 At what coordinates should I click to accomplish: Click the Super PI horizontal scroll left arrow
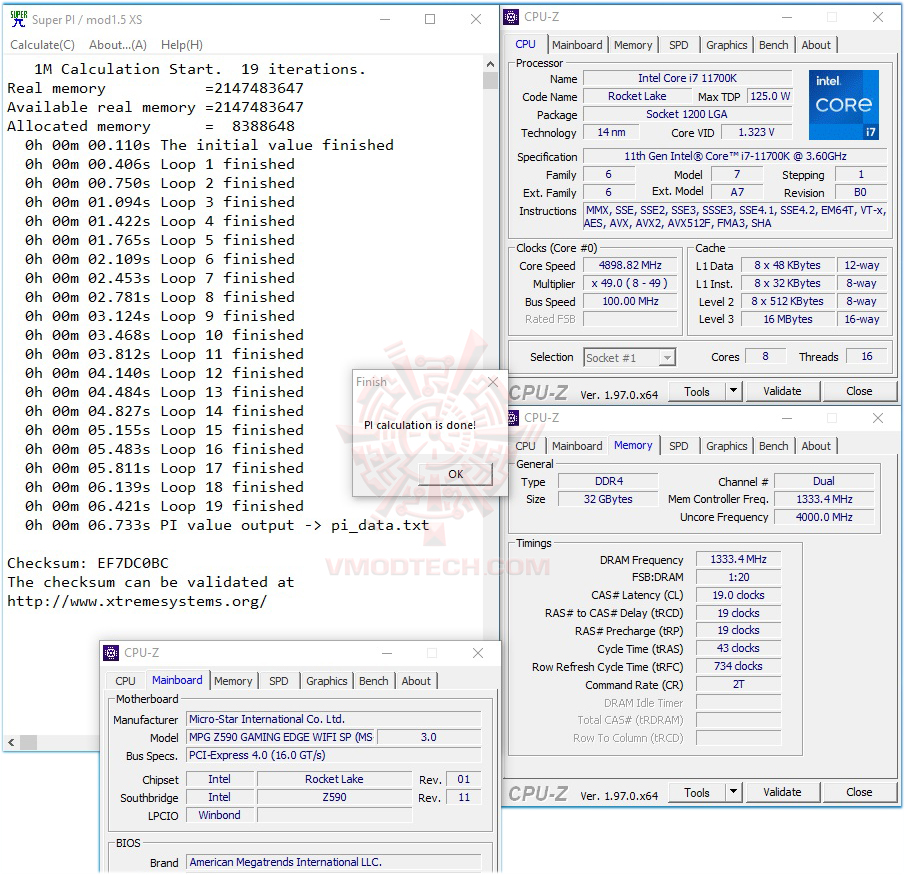[12, 742]
